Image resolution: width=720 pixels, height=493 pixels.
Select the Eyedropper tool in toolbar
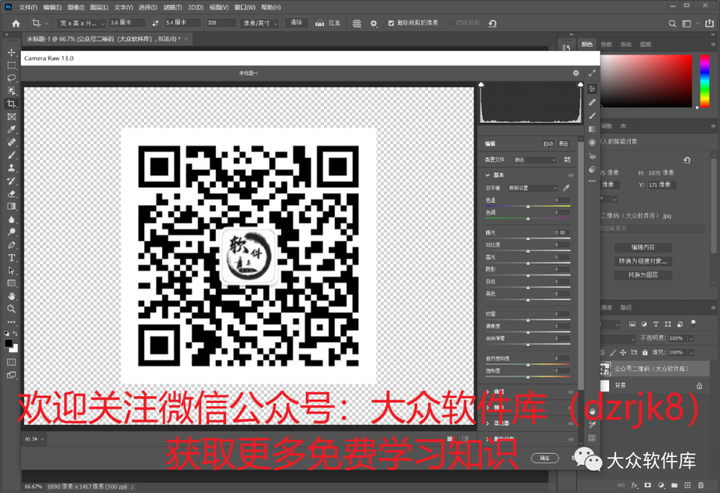click(11, 129)
